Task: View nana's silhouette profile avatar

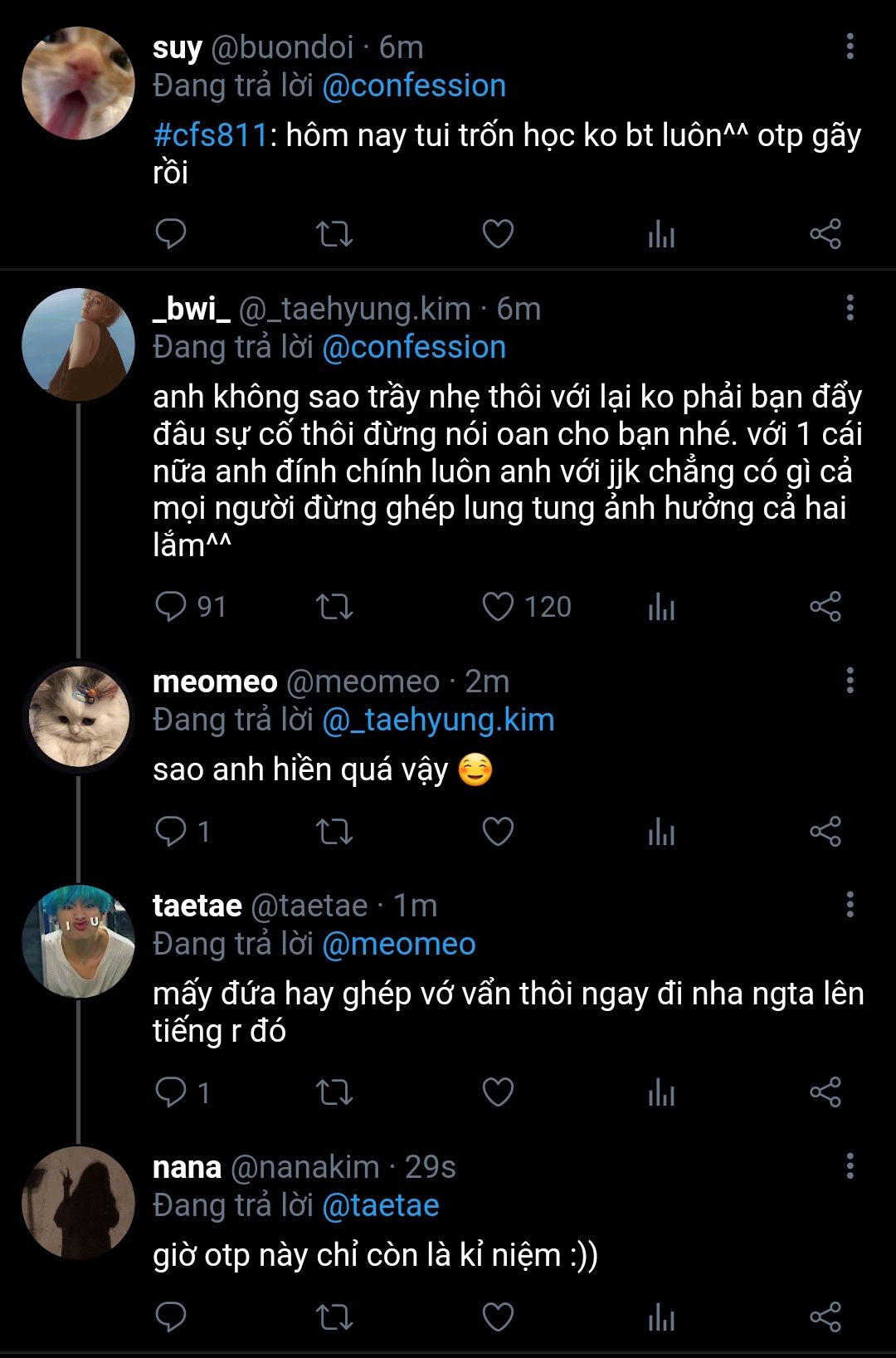Action: coord(78,1203)
